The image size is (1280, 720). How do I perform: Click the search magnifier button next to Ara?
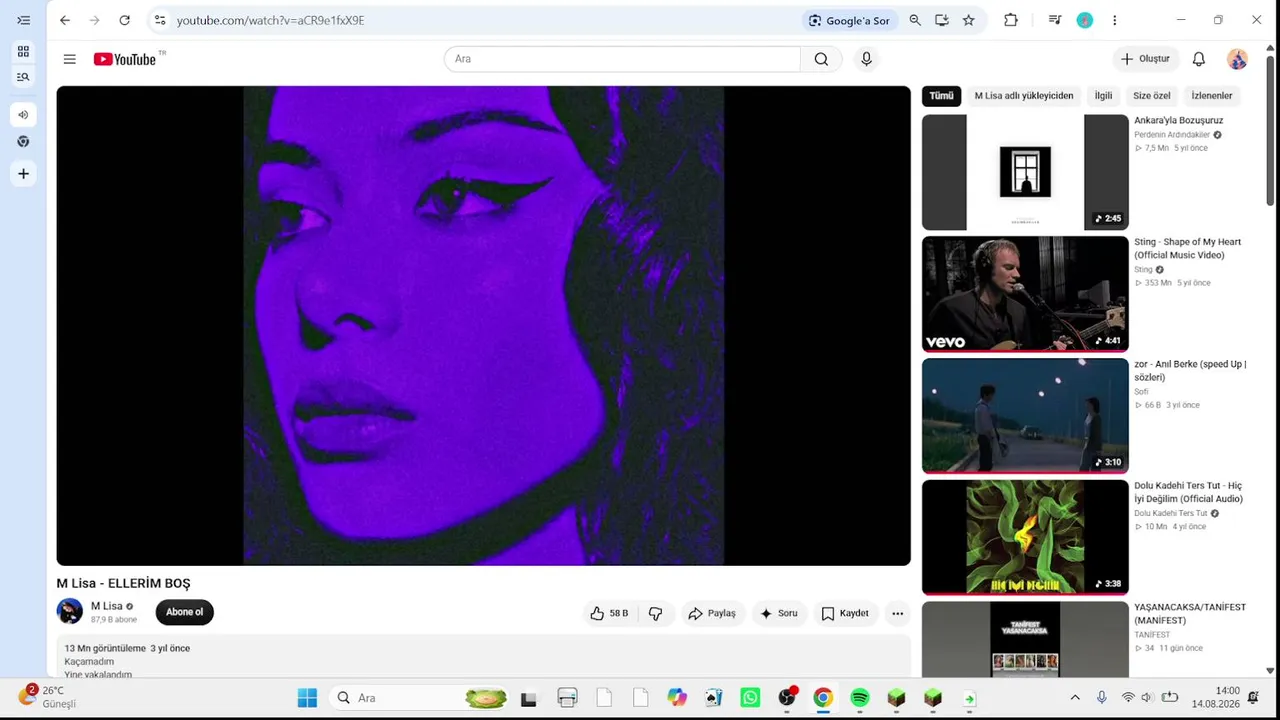coord(821,59)
